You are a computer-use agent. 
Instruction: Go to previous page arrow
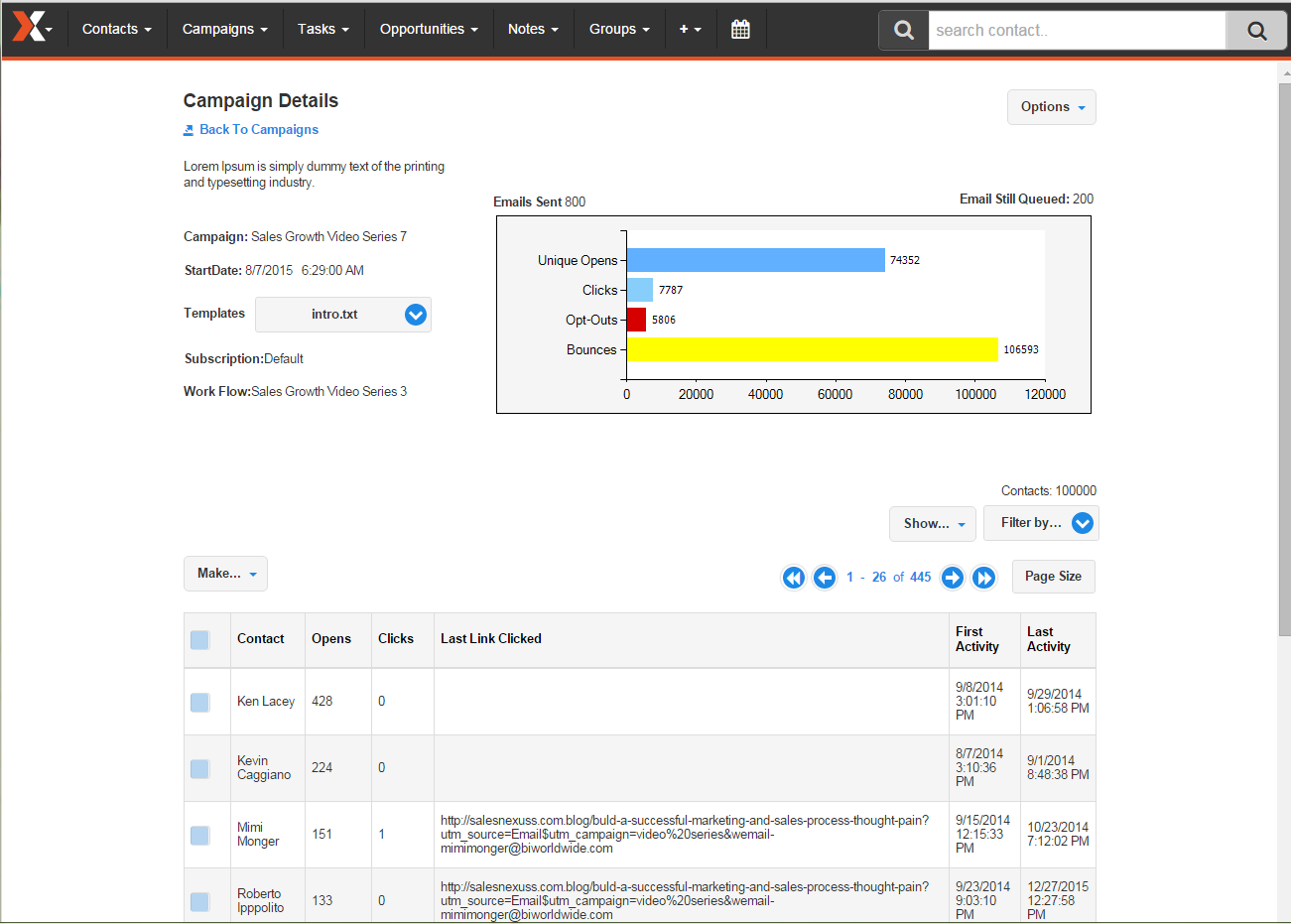point(825,578)
